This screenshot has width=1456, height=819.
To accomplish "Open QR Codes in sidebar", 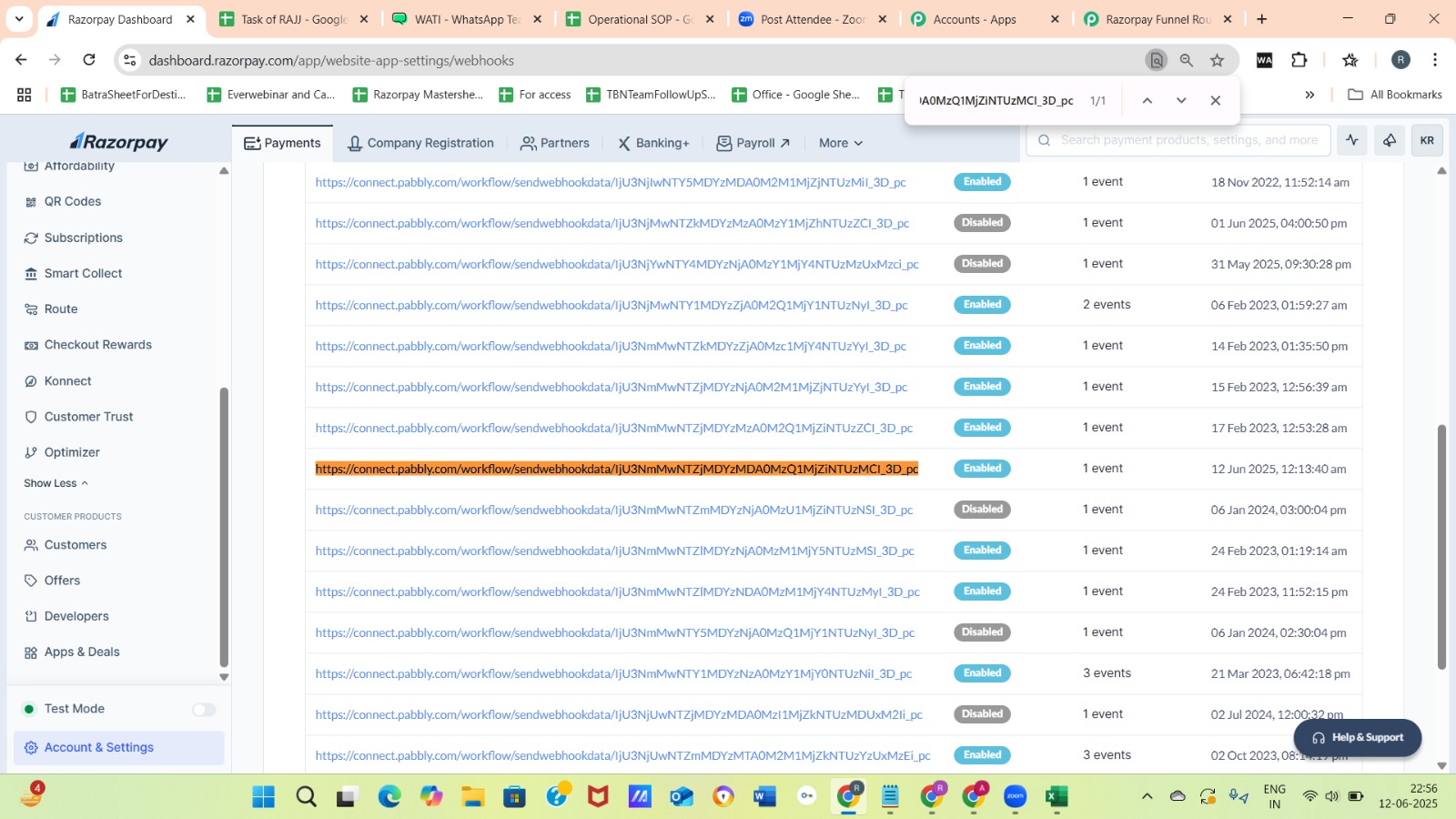I will tap(73, 202).
